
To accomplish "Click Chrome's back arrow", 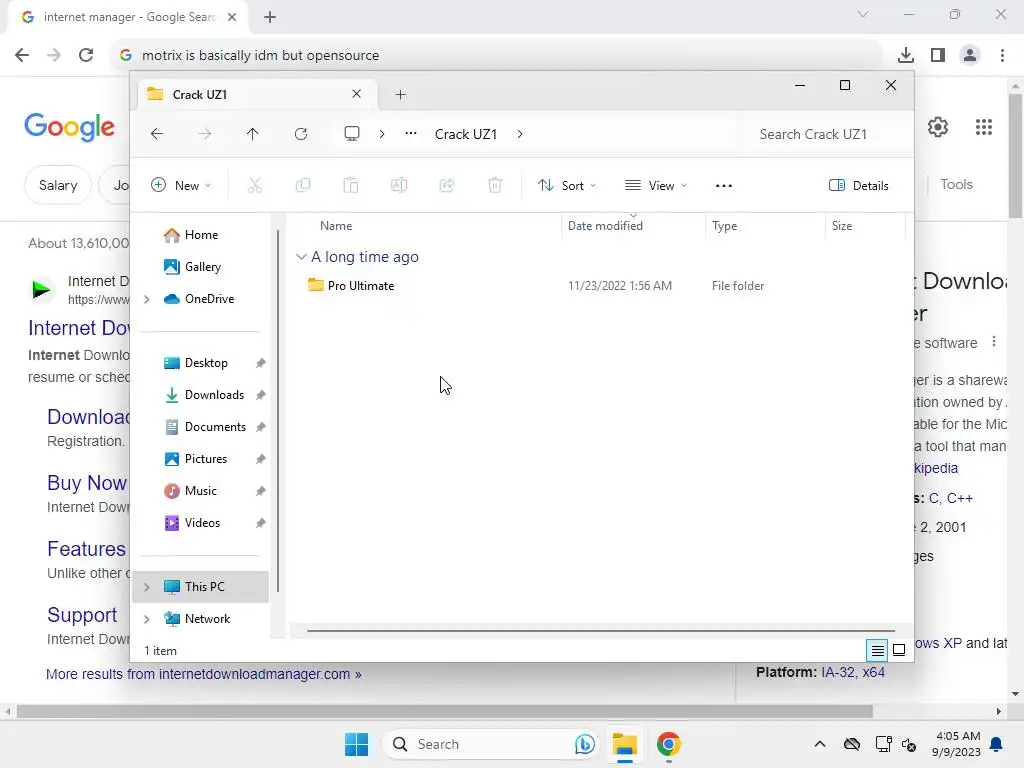I will tap(22, 55).
